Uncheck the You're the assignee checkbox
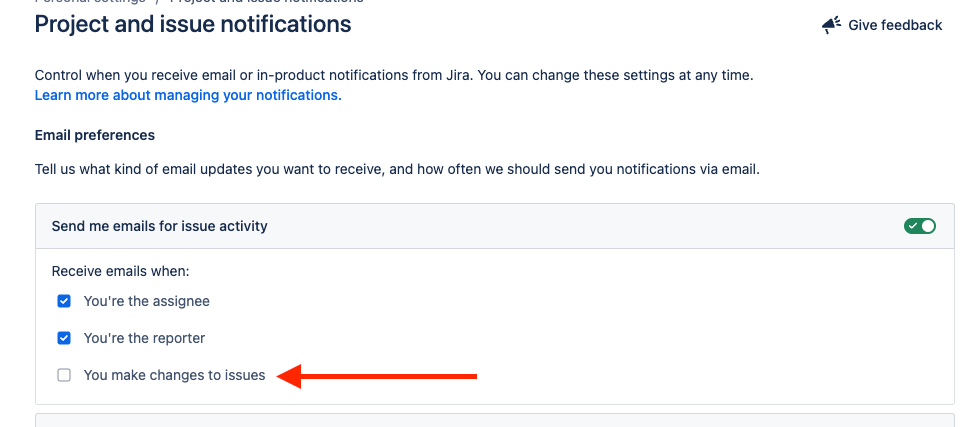 click(x=63, y=301)
